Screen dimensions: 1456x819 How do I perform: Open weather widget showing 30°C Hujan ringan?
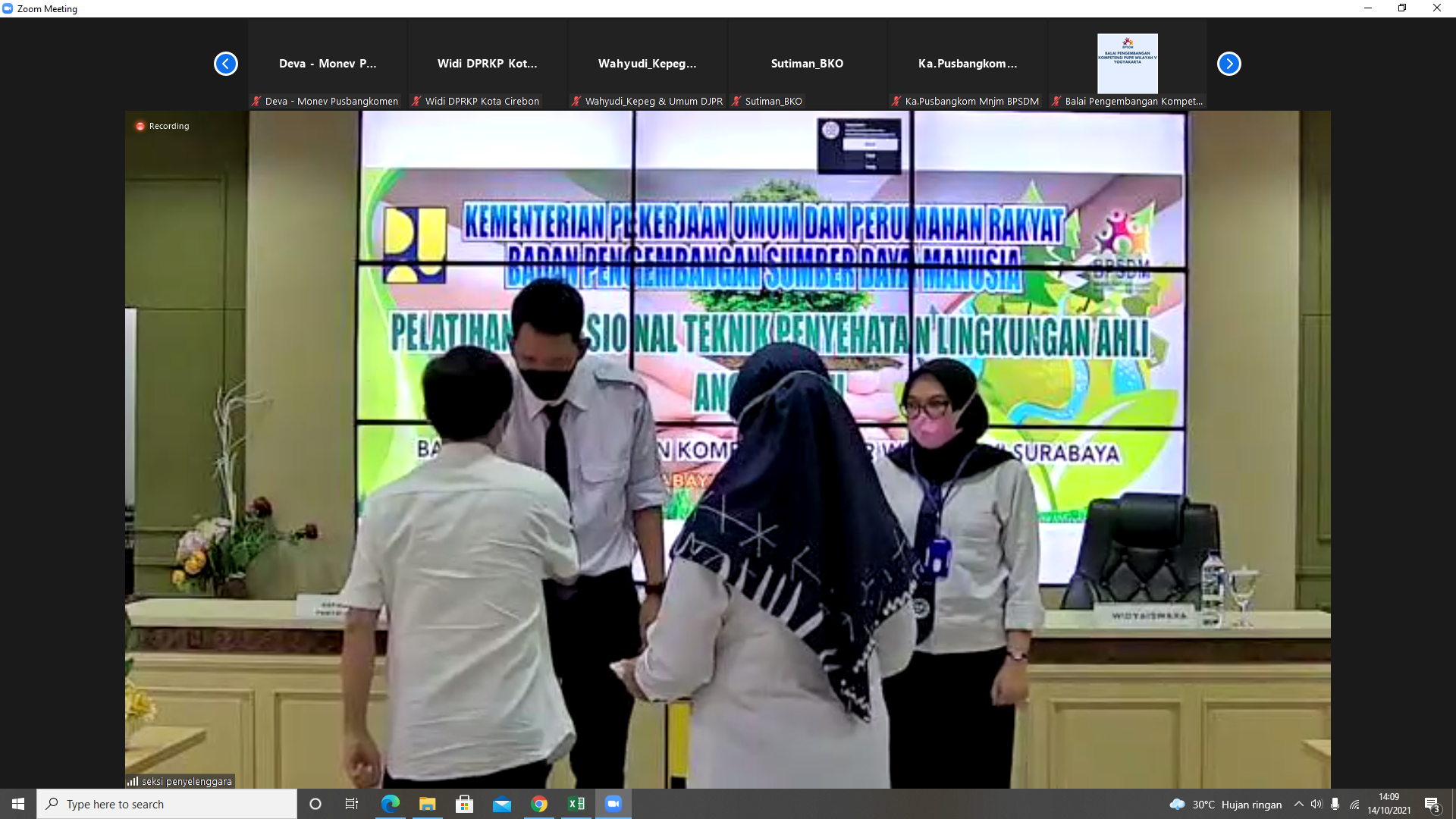(1225, 804)
